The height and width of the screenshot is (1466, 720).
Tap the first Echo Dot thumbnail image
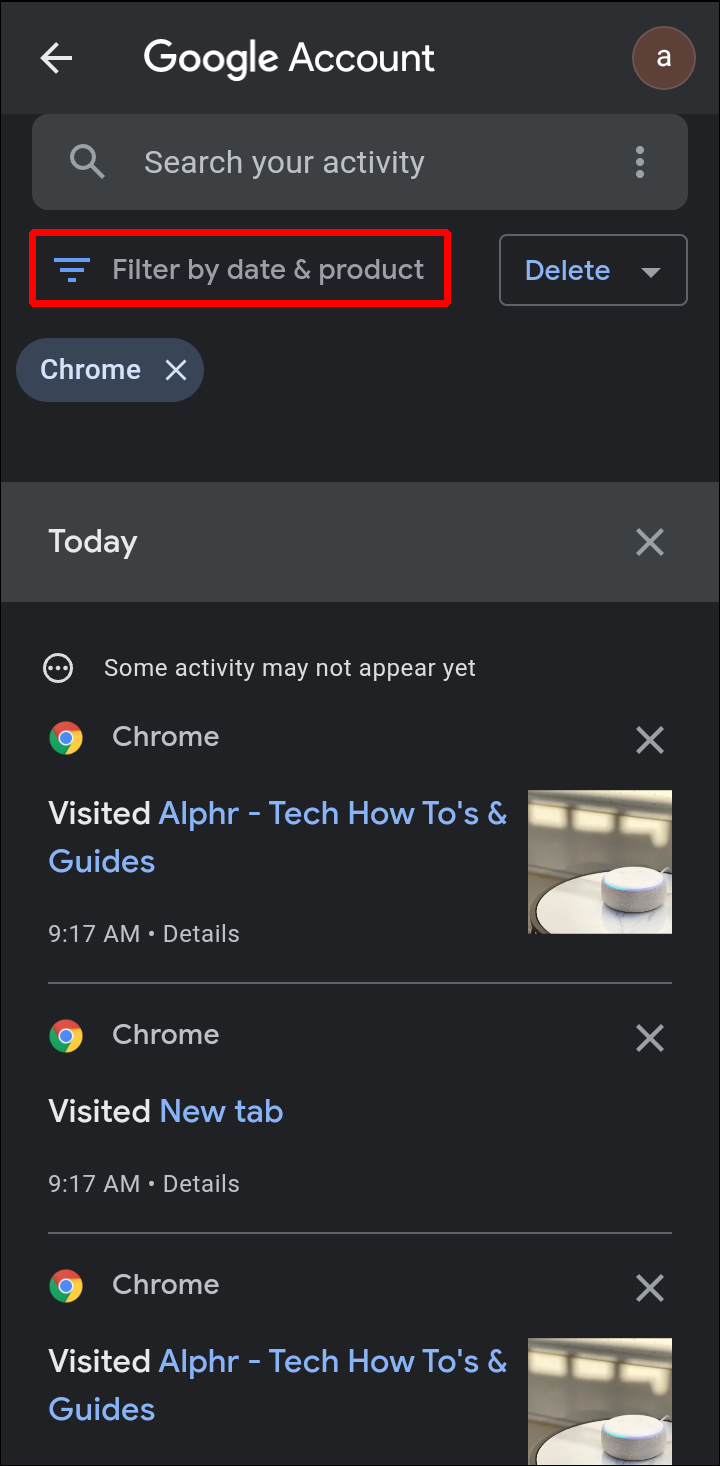click(x=600, y=862)
